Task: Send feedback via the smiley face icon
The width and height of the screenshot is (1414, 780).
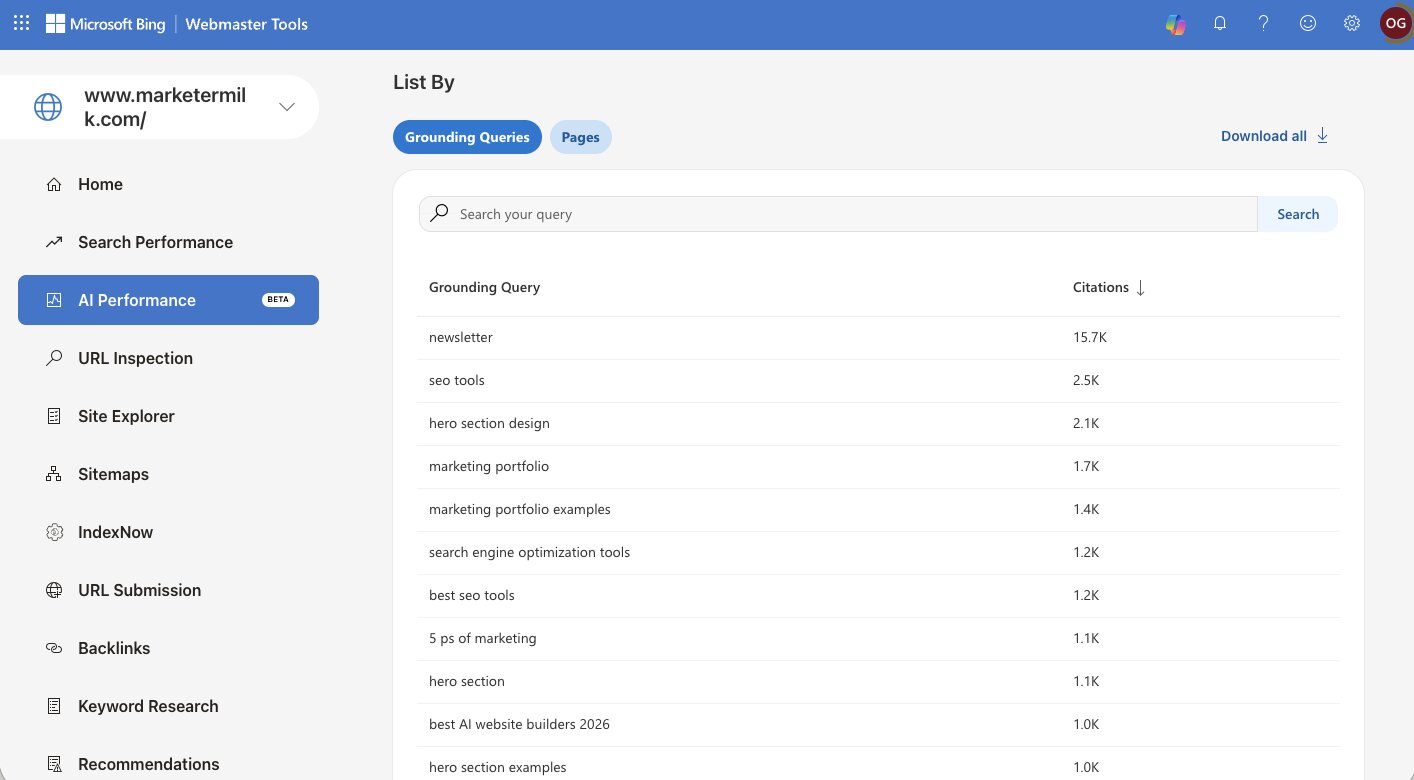Action: (x=1307, y=23)
